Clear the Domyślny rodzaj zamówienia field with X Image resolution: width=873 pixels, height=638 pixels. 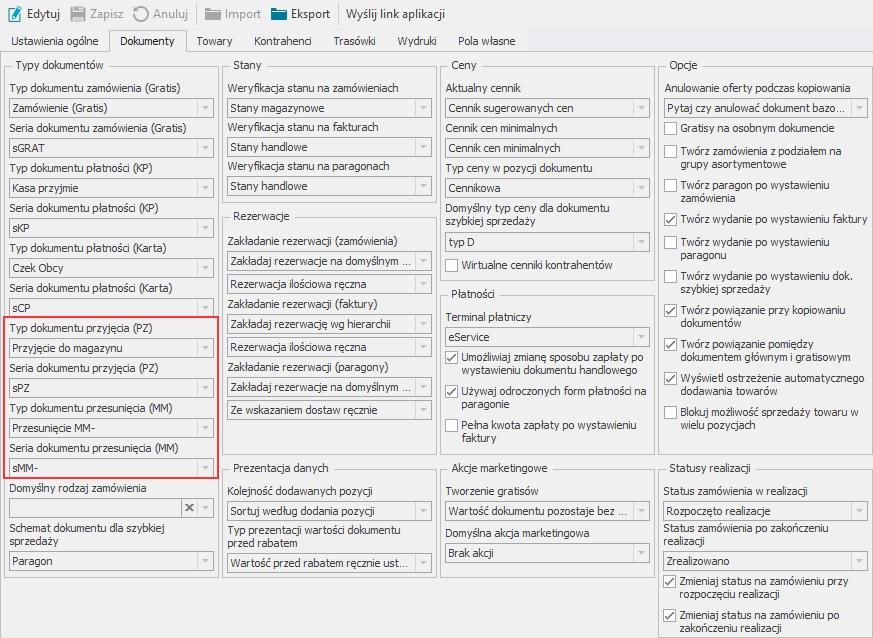[188, 508]
